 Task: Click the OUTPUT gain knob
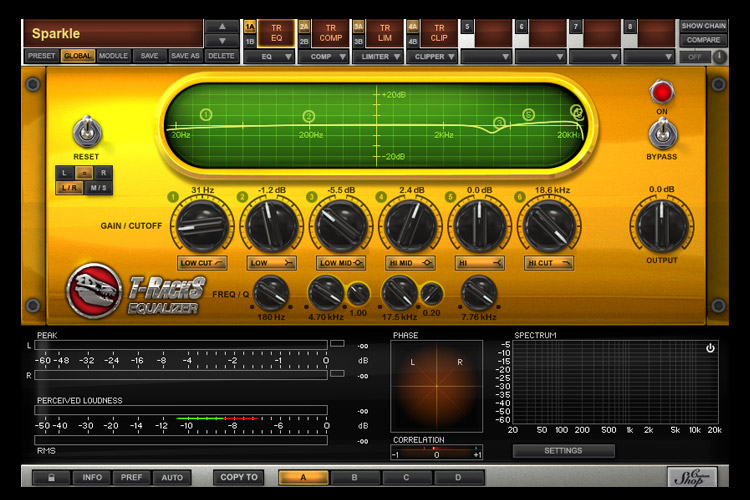[x=662, y=226]
